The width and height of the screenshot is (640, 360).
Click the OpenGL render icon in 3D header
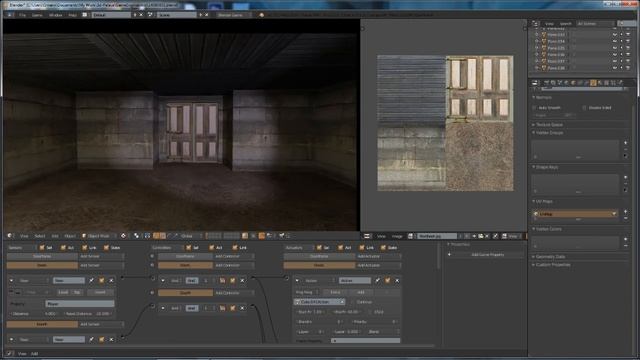(282, 236)
